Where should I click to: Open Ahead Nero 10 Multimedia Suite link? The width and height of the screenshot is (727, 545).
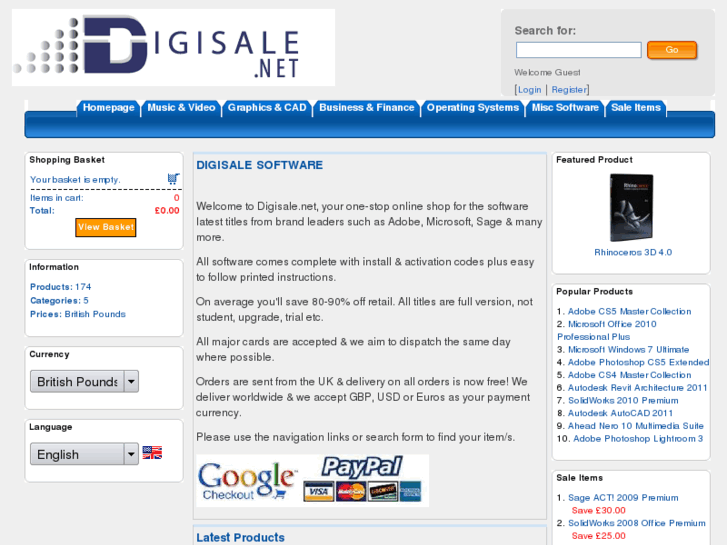click(x=636, y=426)
